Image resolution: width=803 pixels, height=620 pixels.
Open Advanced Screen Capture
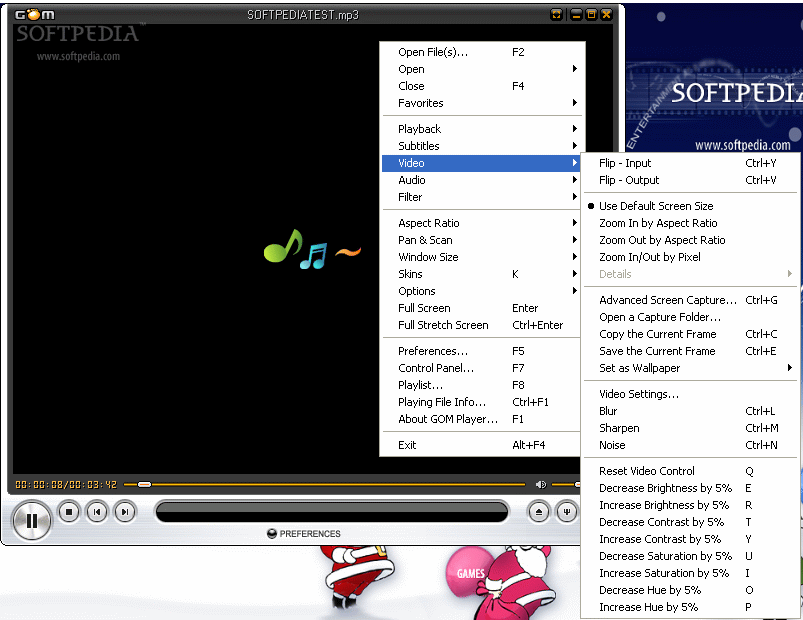pyautogui.click(x=690, y=300)
